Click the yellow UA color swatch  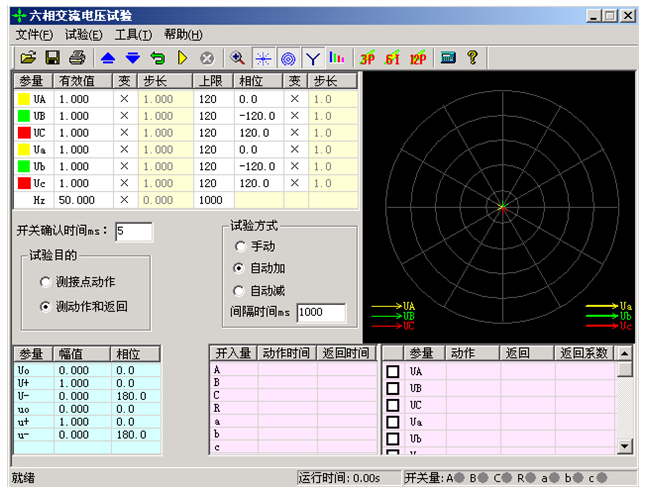coord(22,99)
